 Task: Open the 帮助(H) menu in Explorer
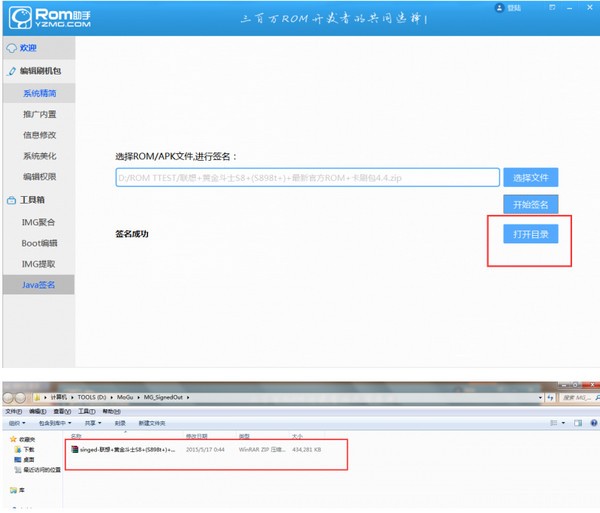point(111,412)
